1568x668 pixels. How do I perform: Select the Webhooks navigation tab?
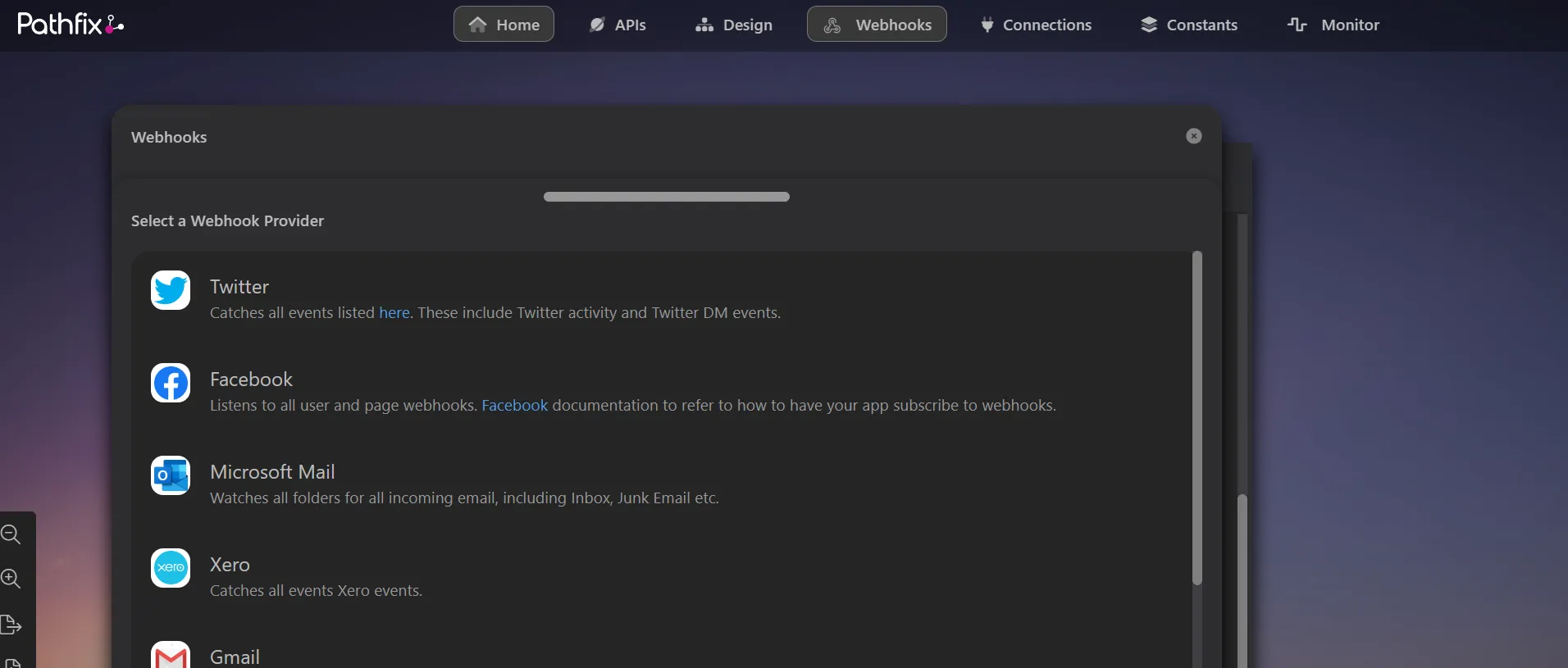[877, 24]
